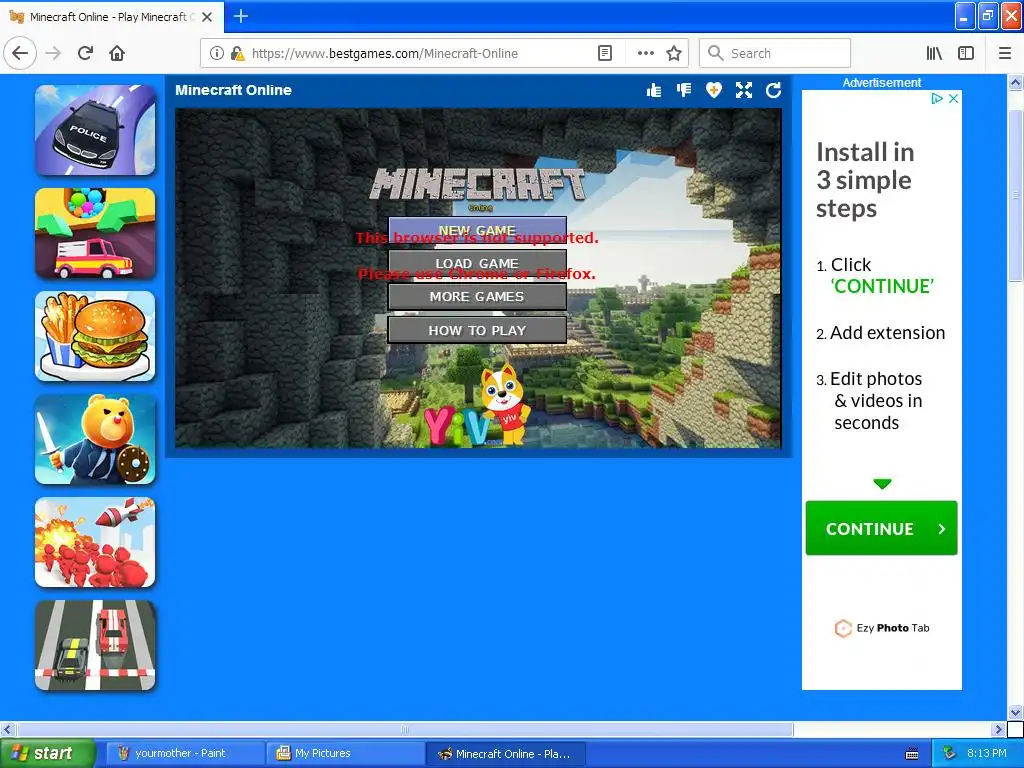
Task: Close the advertisement with X icon
Action: (953, 99)
